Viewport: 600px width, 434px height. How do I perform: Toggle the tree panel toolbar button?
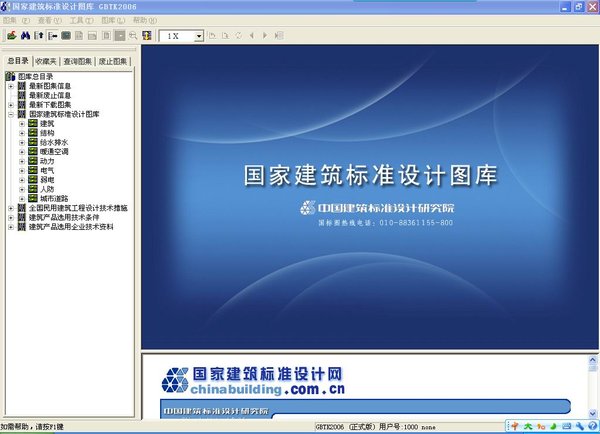point(52,36)
